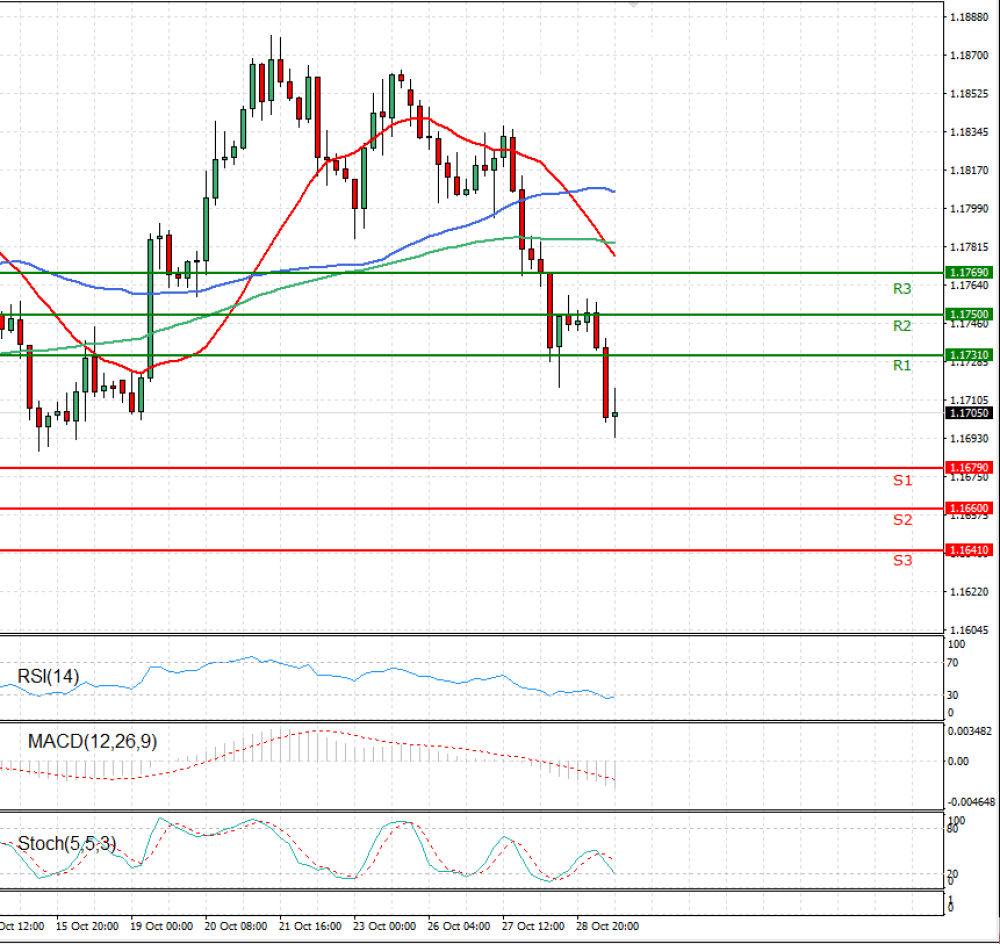This screenshot has height=944, width=1000.
Task: Click the 1.16600 red price tag
Action: (969, 508)
